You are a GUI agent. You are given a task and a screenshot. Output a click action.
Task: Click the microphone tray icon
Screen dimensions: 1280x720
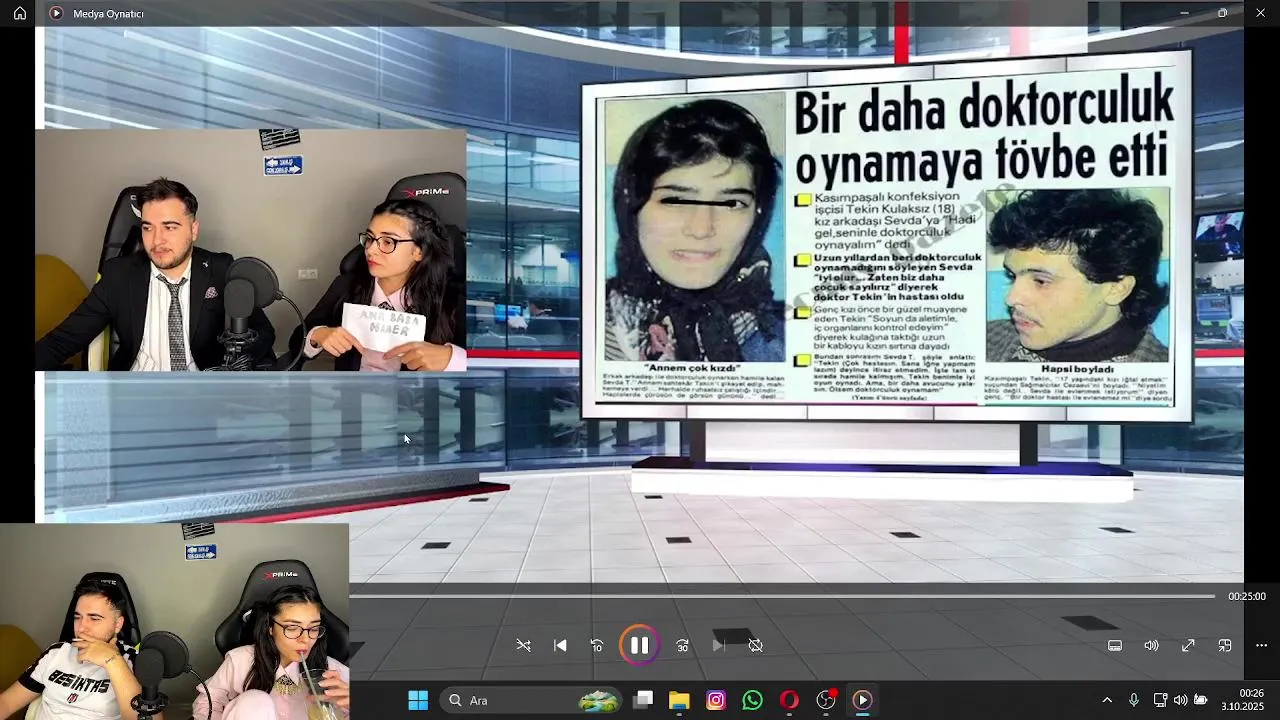[x=1134, y=700]
